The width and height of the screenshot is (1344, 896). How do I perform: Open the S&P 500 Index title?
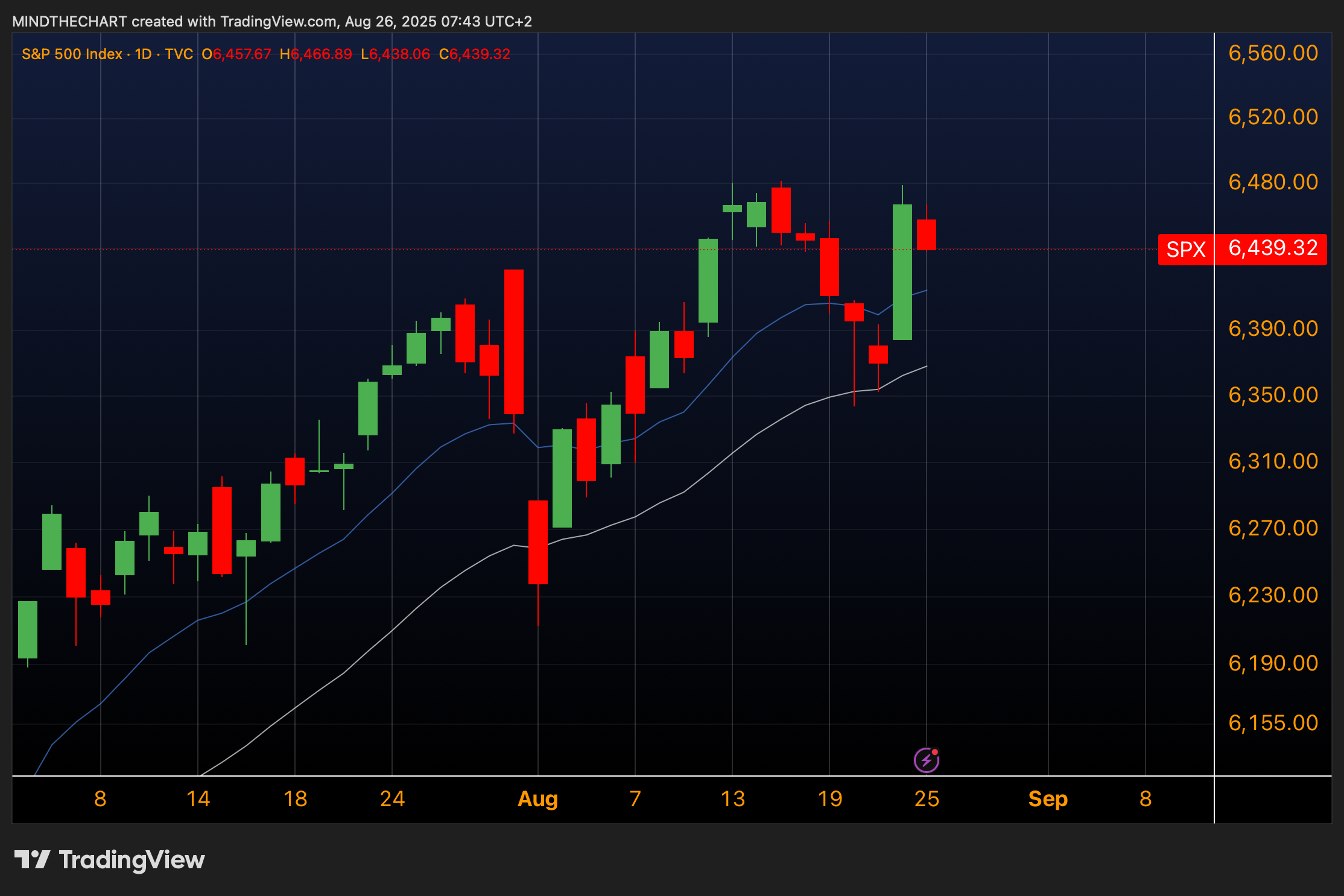coord(72,54)
